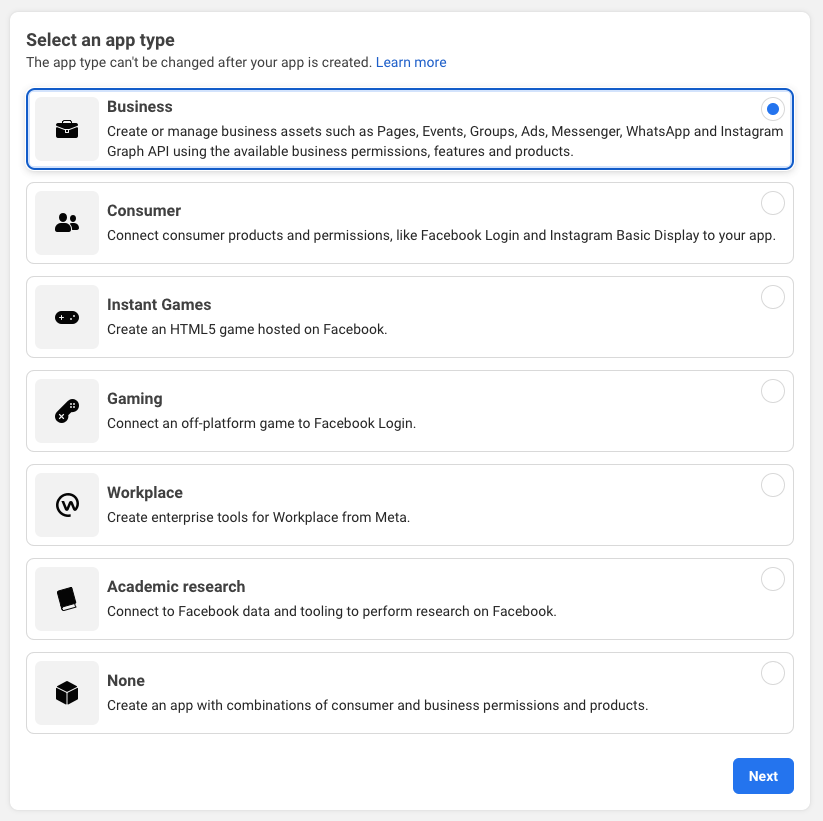Screen dimensions: 823x821
Task: Click the Instant Games controller icon
Action: [x=66, y=317]
